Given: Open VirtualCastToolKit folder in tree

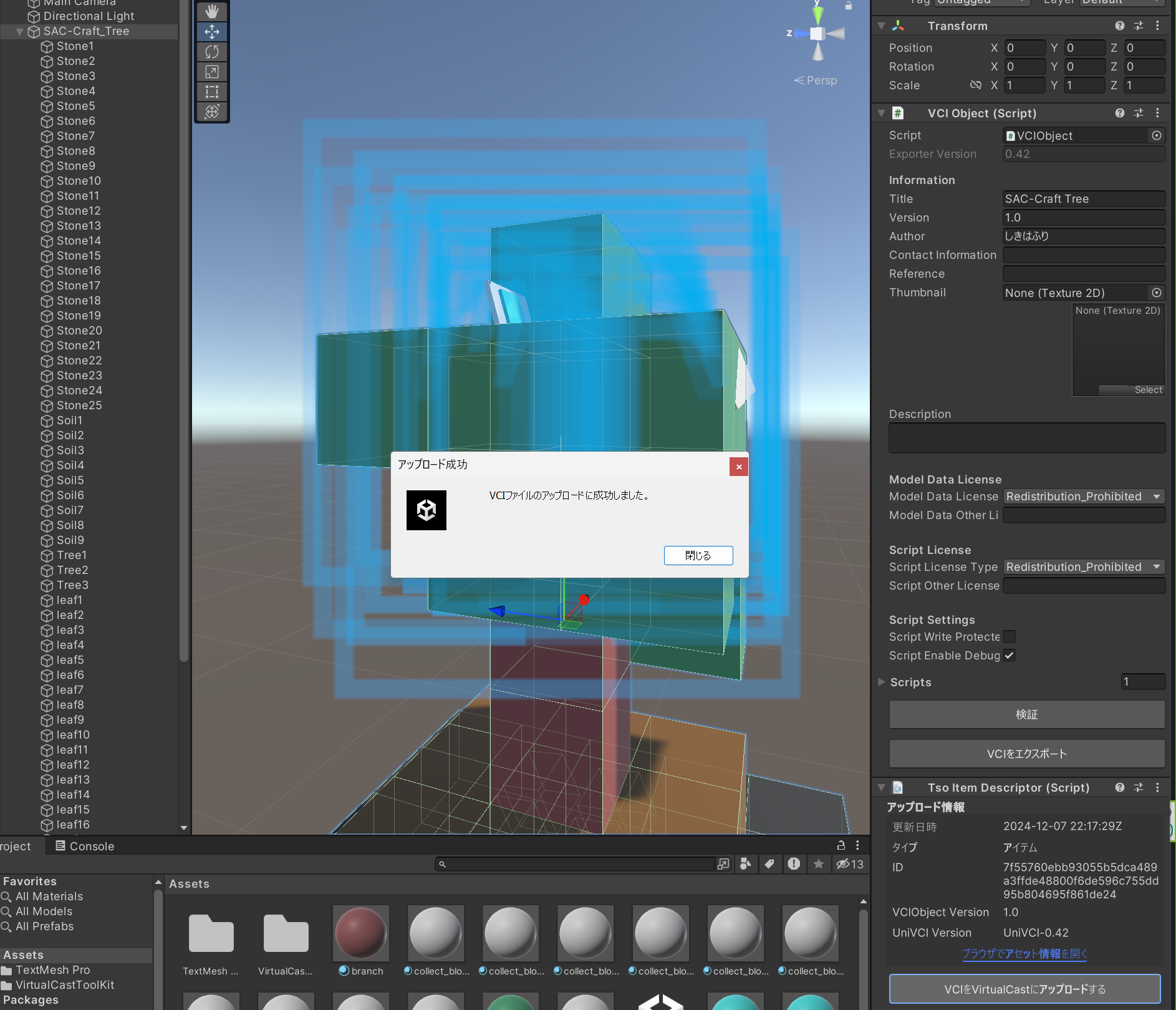Looking at the screenshot, I should coord(65,985).
